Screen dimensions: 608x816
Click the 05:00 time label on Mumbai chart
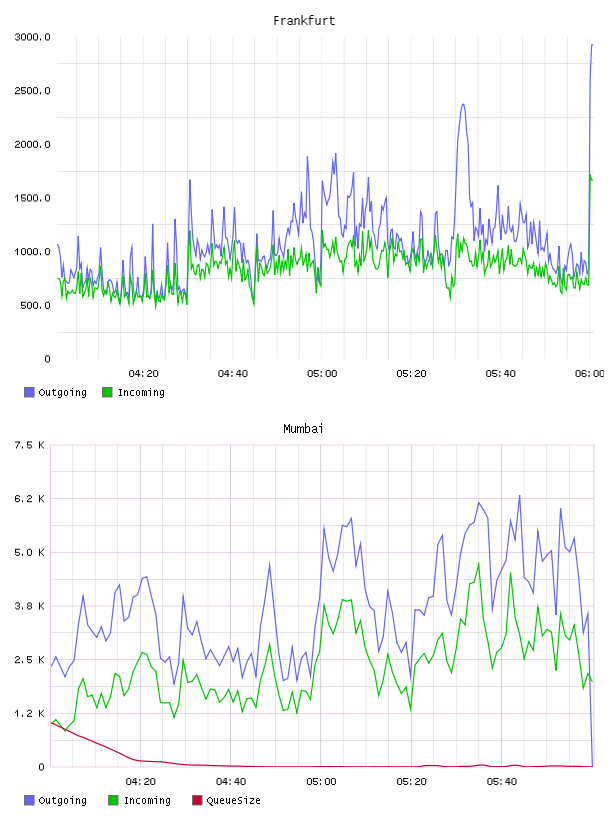(x=321, y=782)
